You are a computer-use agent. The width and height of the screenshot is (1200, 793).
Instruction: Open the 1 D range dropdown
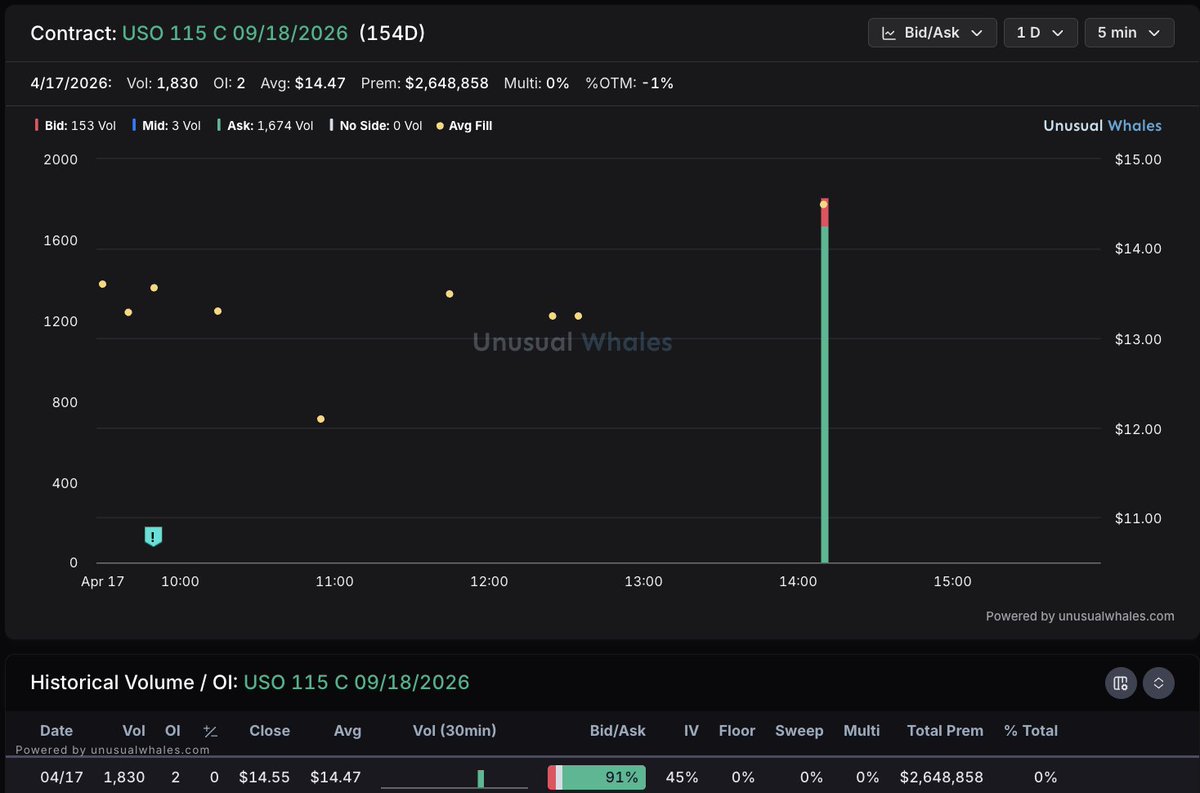point(1040,33)
